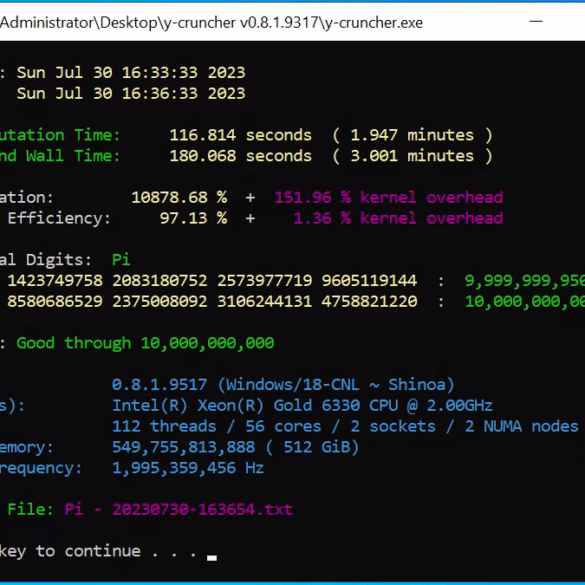Click the 97.13 % efficiency value
This screenshot has width=585, height=585.
[x=193, y=218]
